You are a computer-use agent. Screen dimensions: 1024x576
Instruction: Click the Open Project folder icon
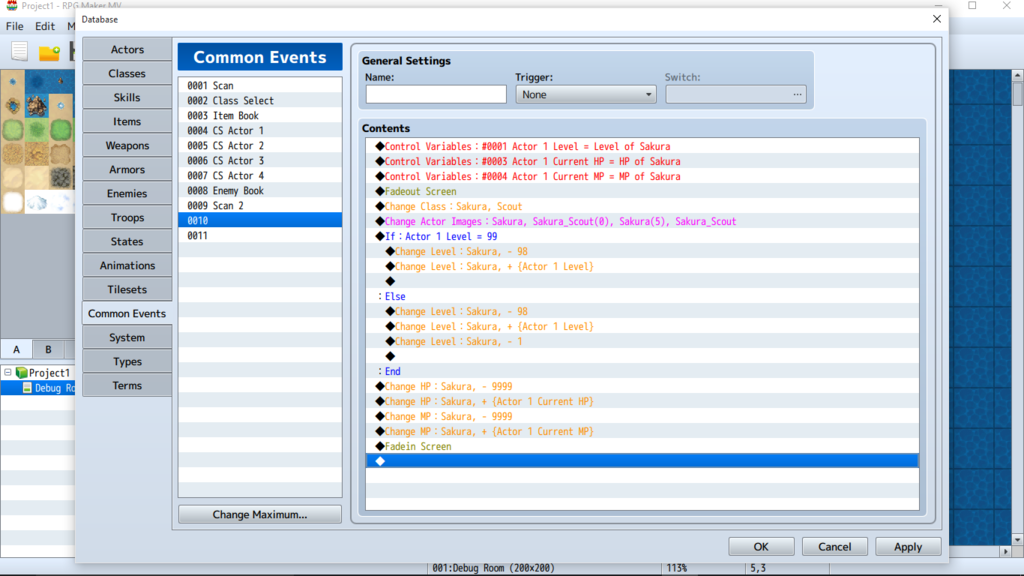(x=49, y=52)
